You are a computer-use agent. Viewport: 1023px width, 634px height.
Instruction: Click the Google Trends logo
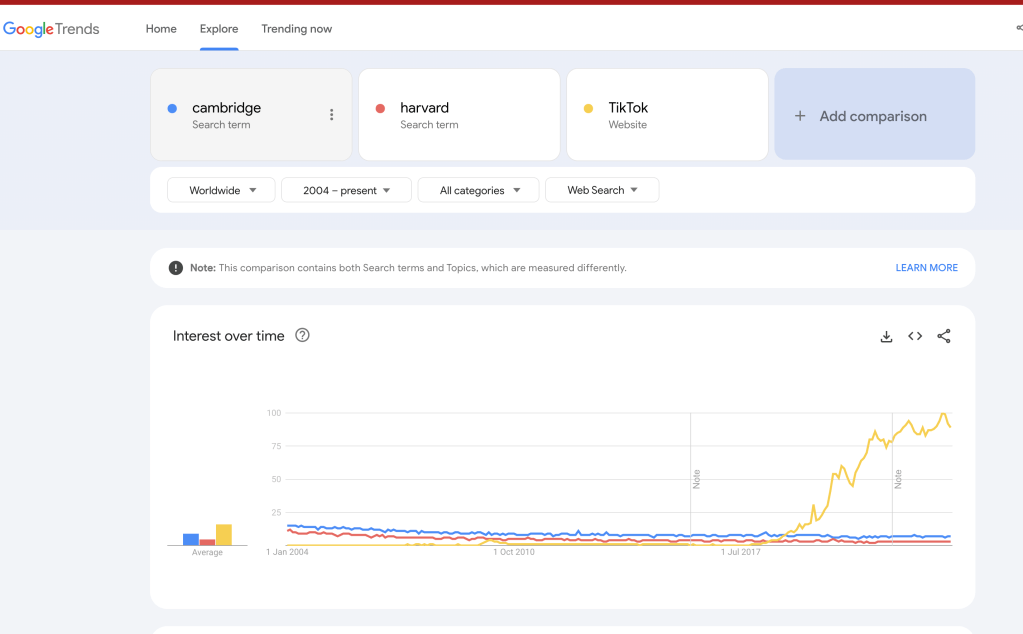click(51, 29)
